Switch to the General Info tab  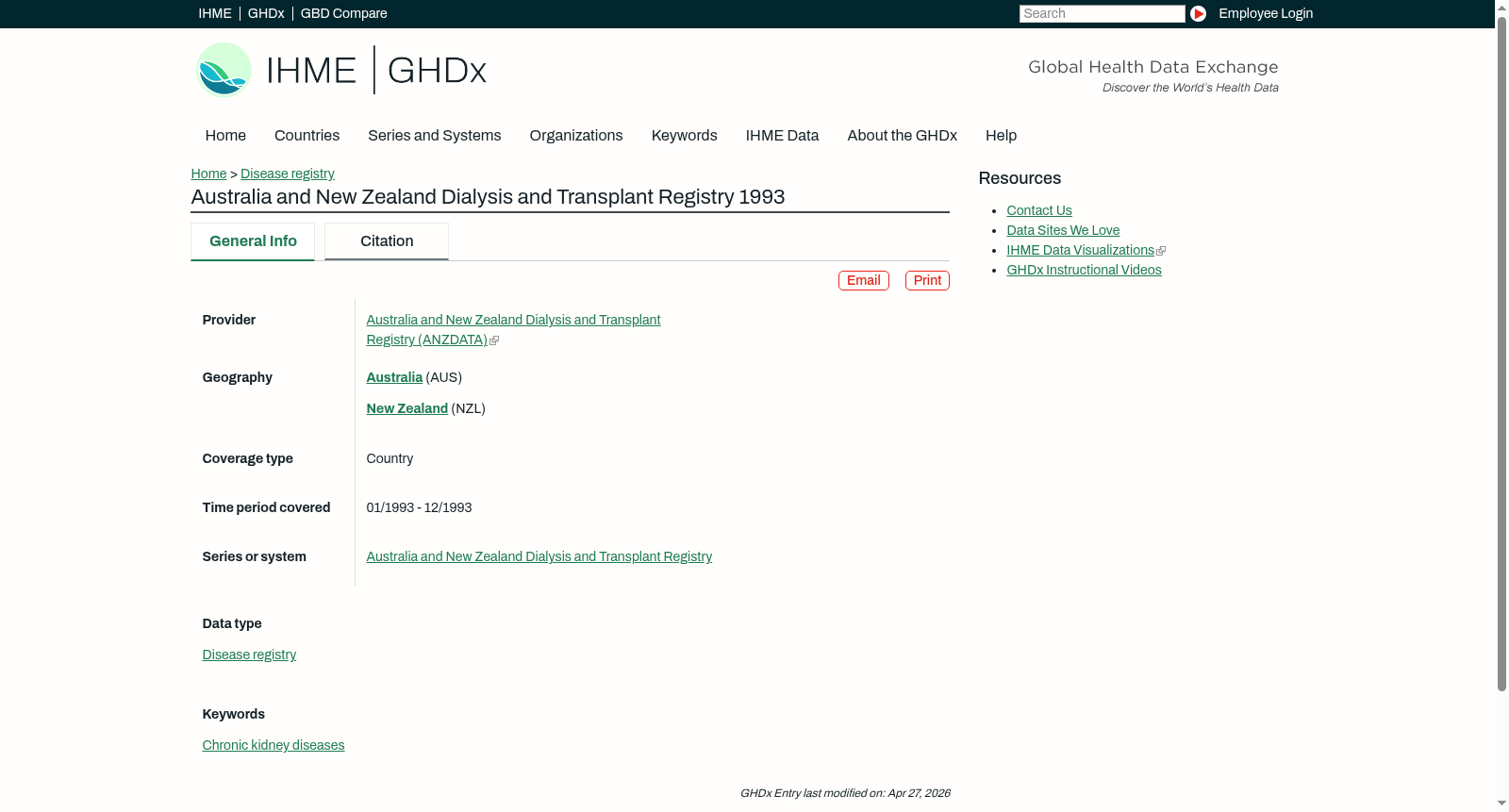(x=253, y=241)
